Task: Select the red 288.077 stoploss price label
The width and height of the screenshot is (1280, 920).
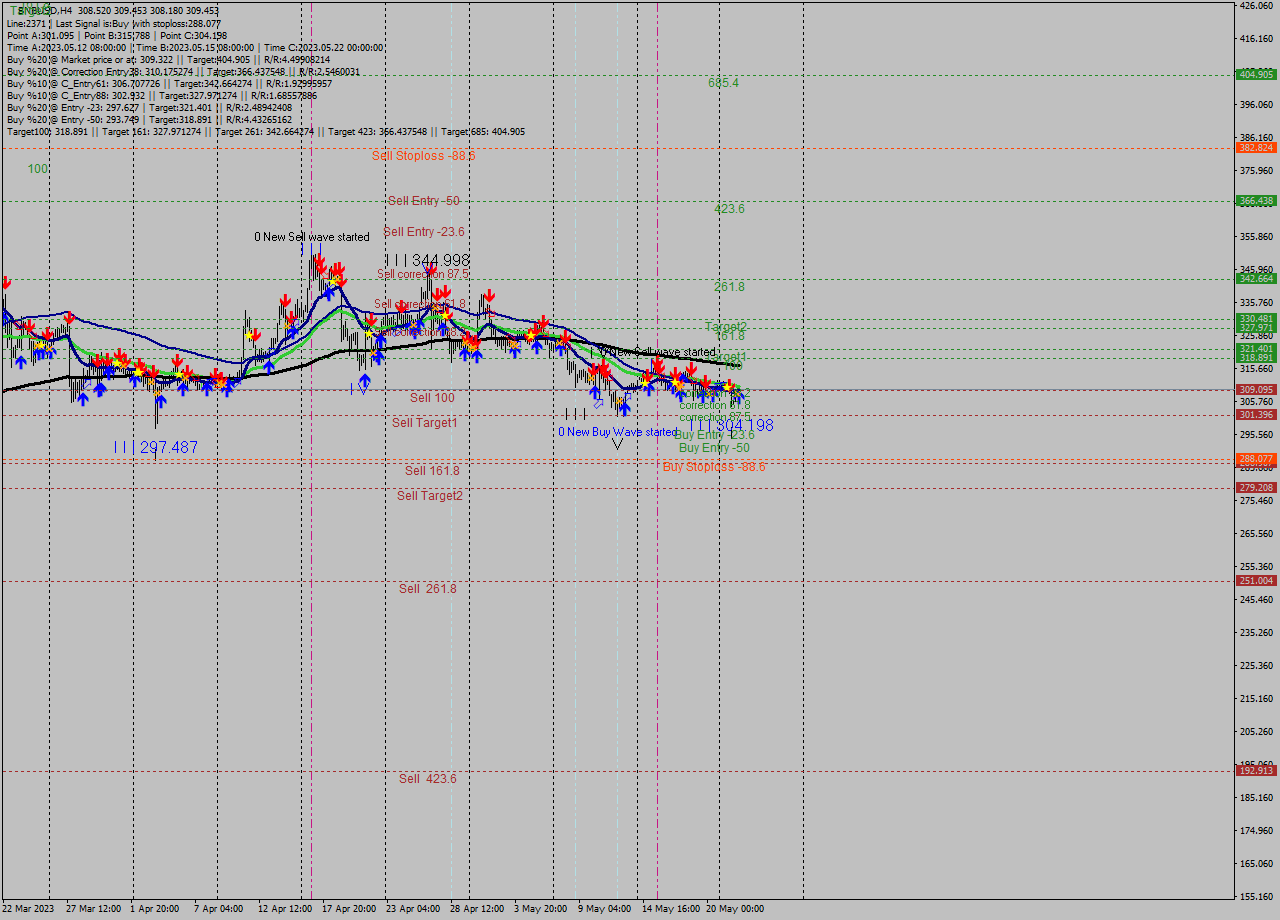Action: [x=1255, y=459]
